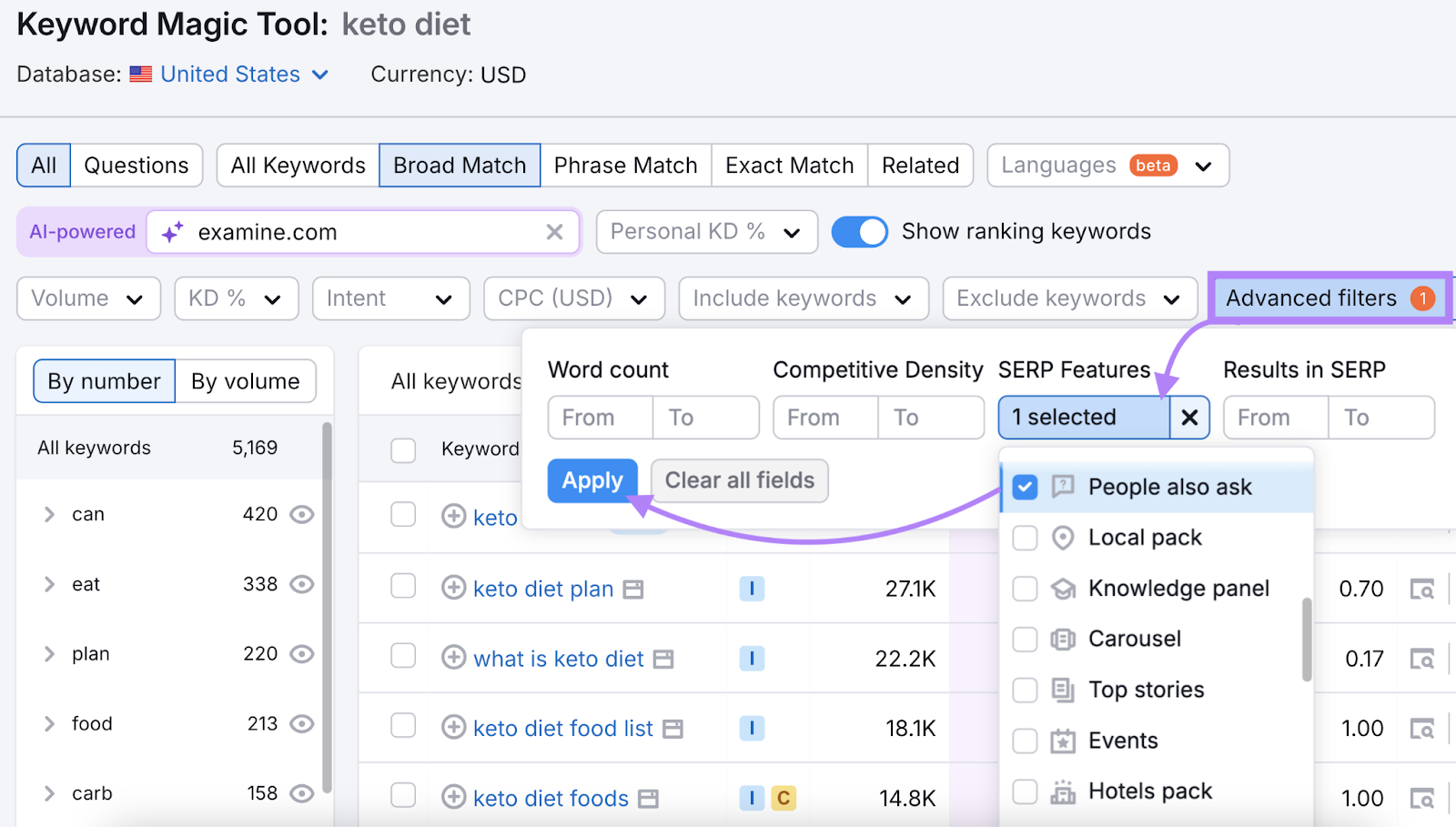The width and height of the screenshot is (1456, 827).
Task: Open SERP snapshot icon for "keto diet foods" row
Action: 1424,797
